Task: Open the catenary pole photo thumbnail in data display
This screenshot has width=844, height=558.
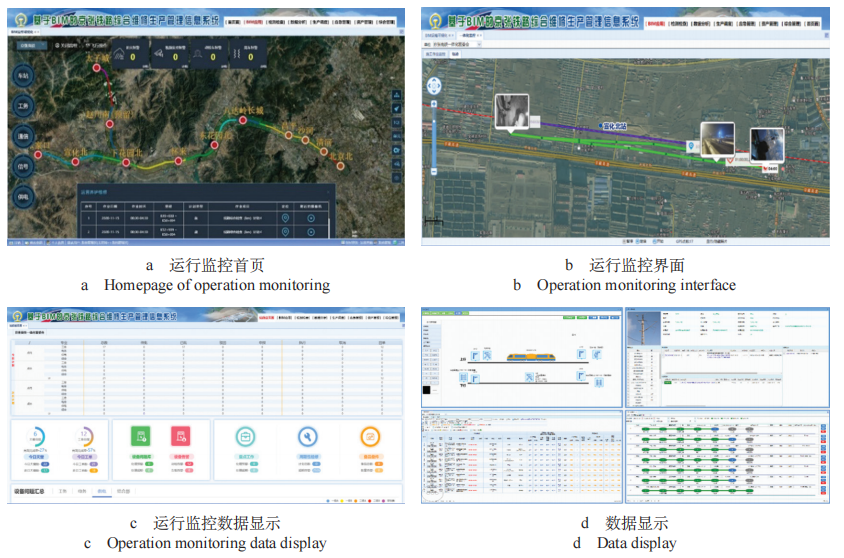Action: point(644,328)
